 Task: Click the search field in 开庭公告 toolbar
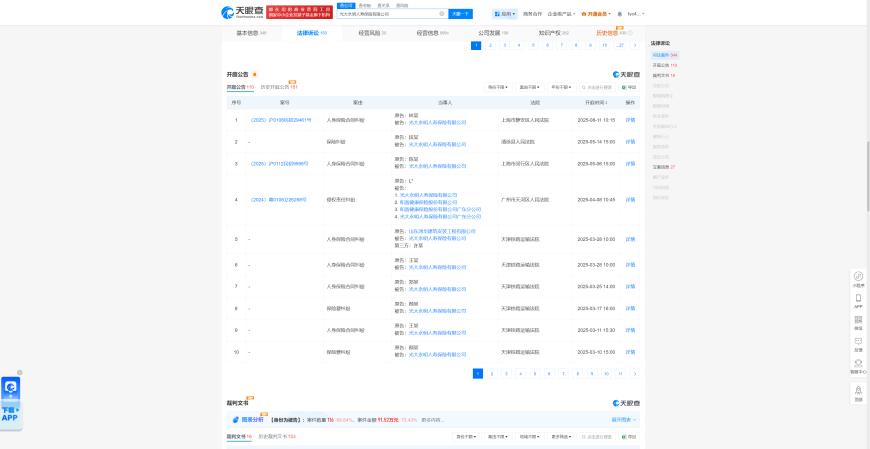click(x=598, y=88)
